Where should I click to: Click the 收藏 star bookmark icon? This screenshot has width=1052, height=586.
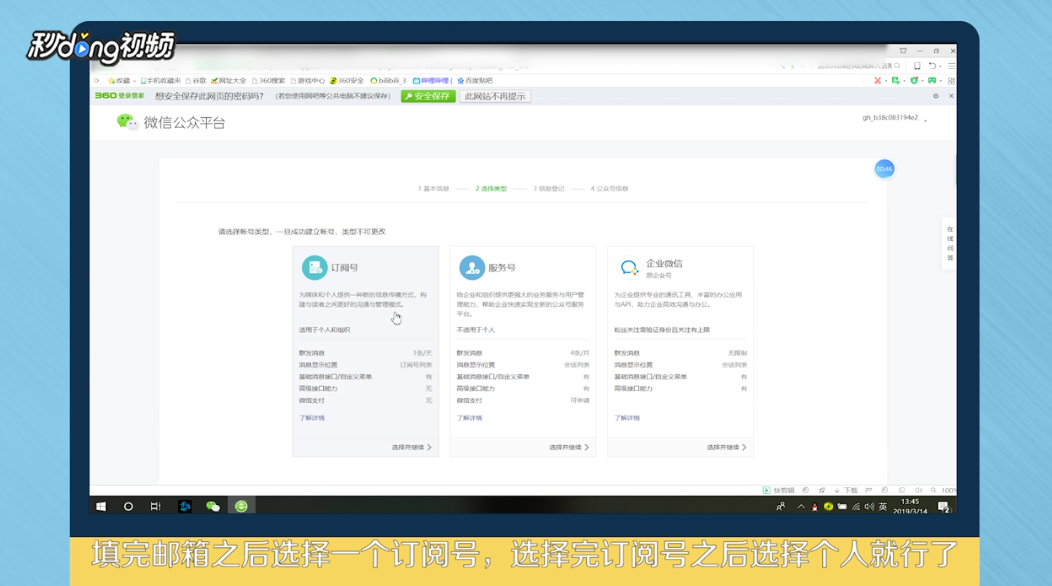pyautogui.click(x=111, y=81)
